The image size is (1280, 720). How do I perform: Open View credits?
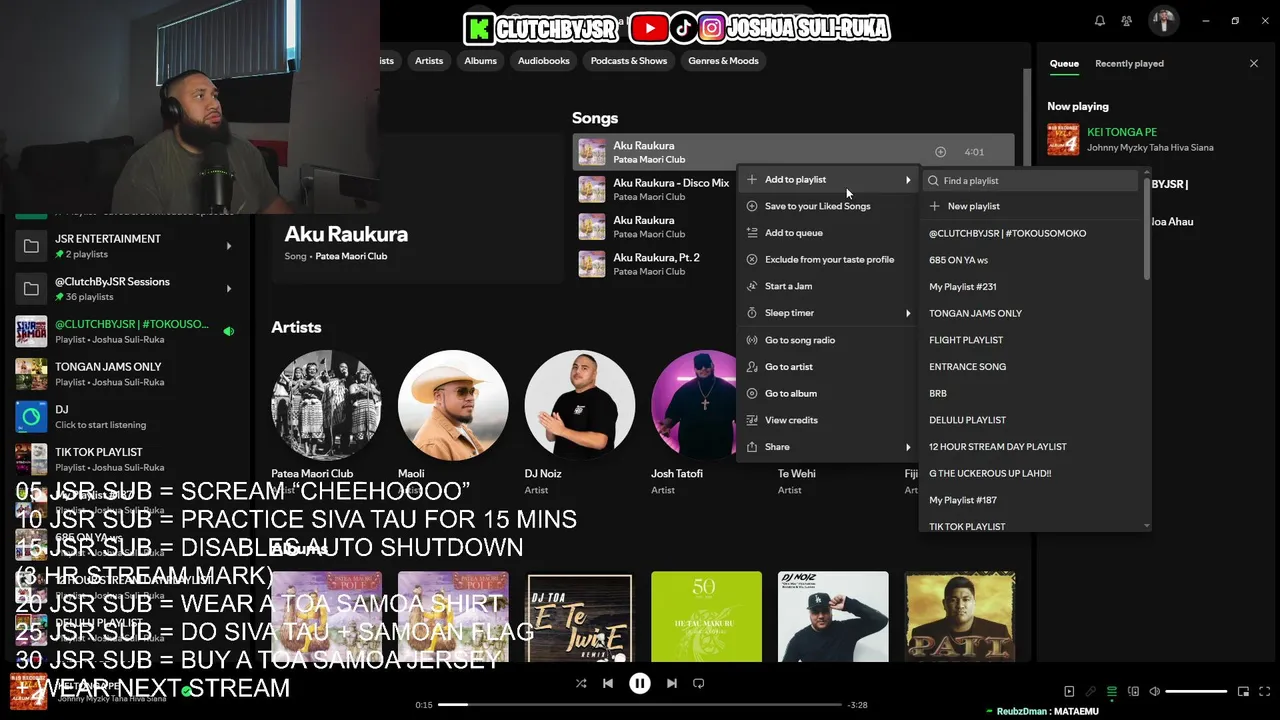(828, 420)
